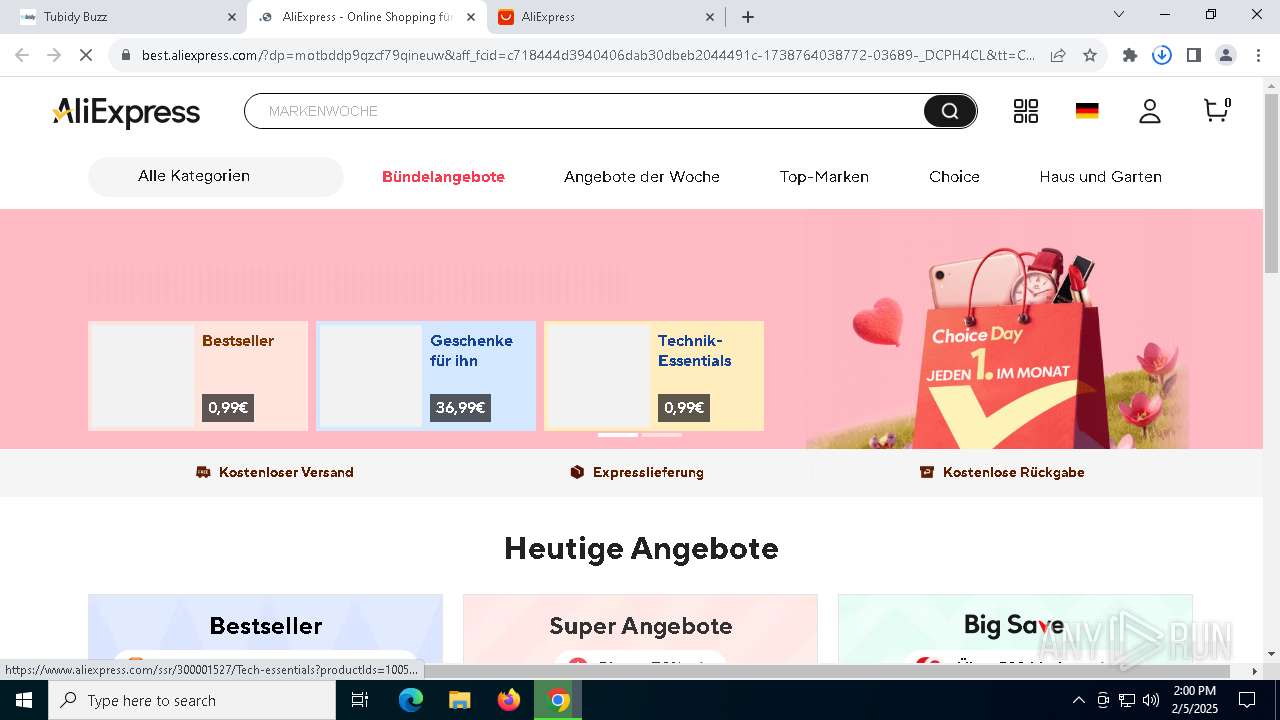Image resolution: width=1280 pixels, height=720 pixels.
Task: Click Kostenloser Versand info
Action: (275, 472)
